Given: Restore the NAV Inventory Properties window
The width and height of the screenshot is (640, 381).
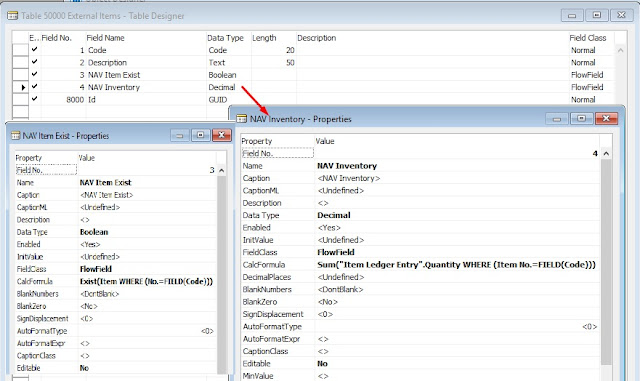Looking at the screenshot, I should (582, 119).
